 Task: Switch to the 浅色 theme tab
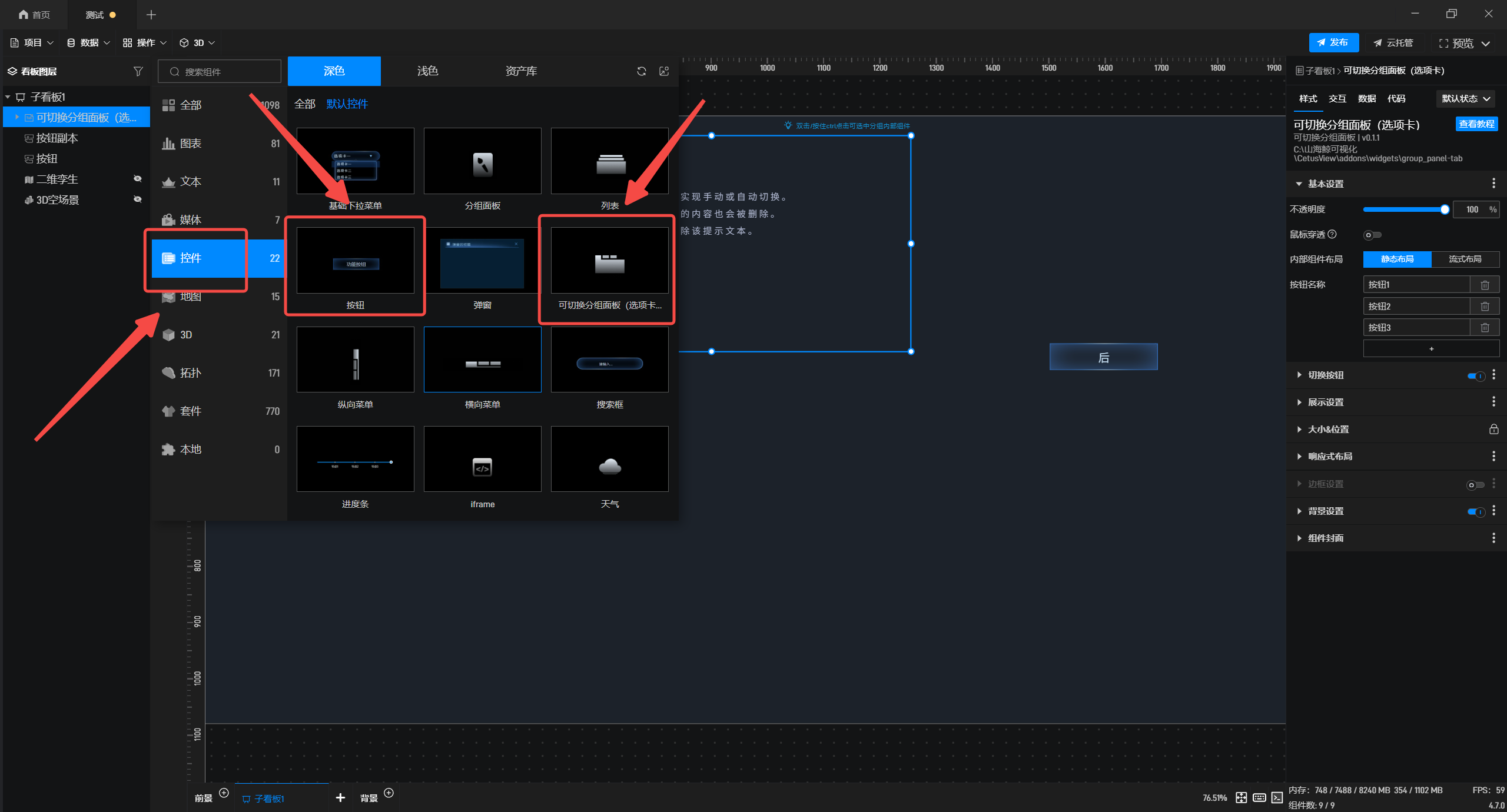pyautogui.click(x=427, y=71)
